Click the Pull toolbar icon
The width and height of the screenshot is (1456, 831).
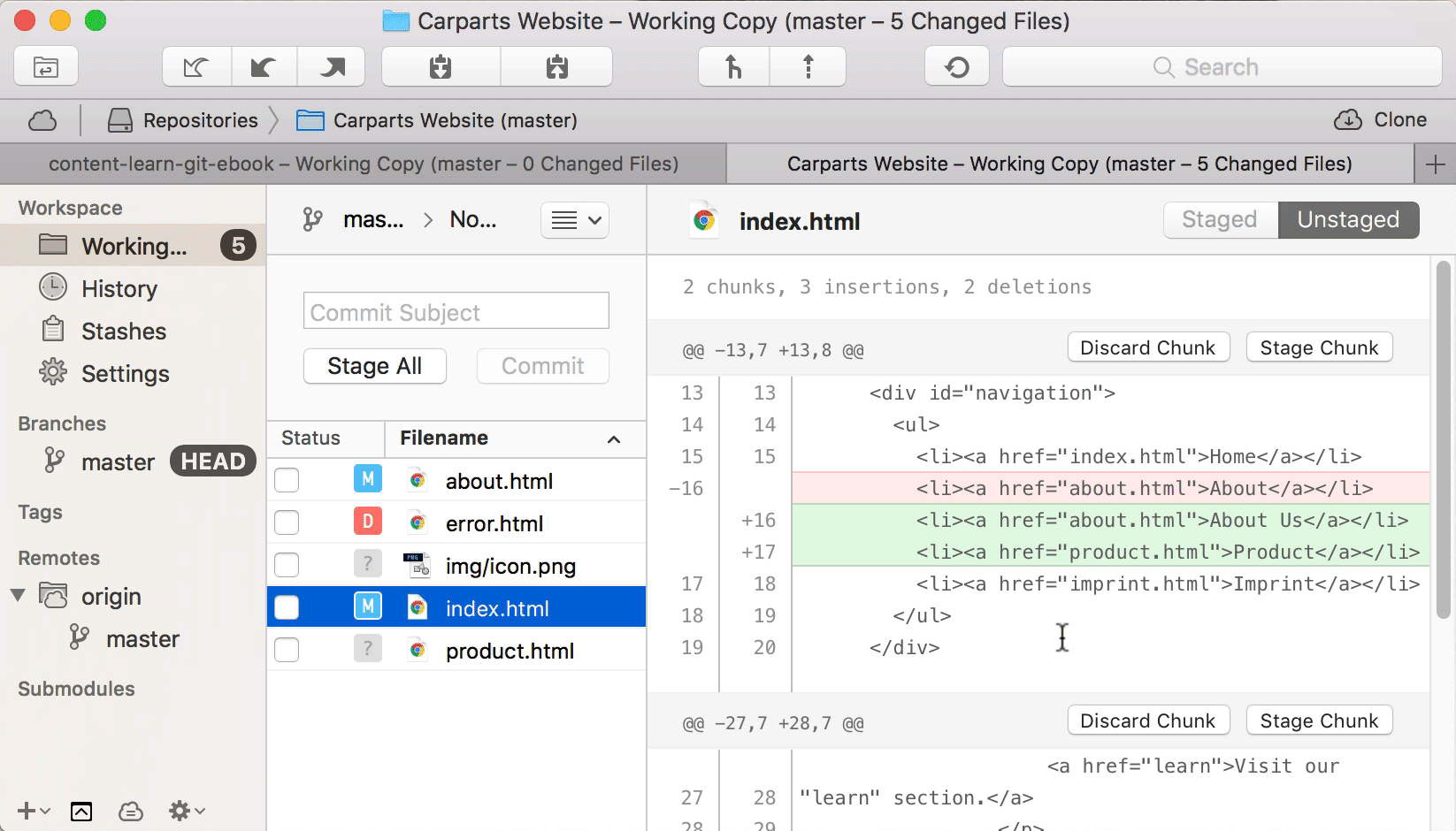264,67
